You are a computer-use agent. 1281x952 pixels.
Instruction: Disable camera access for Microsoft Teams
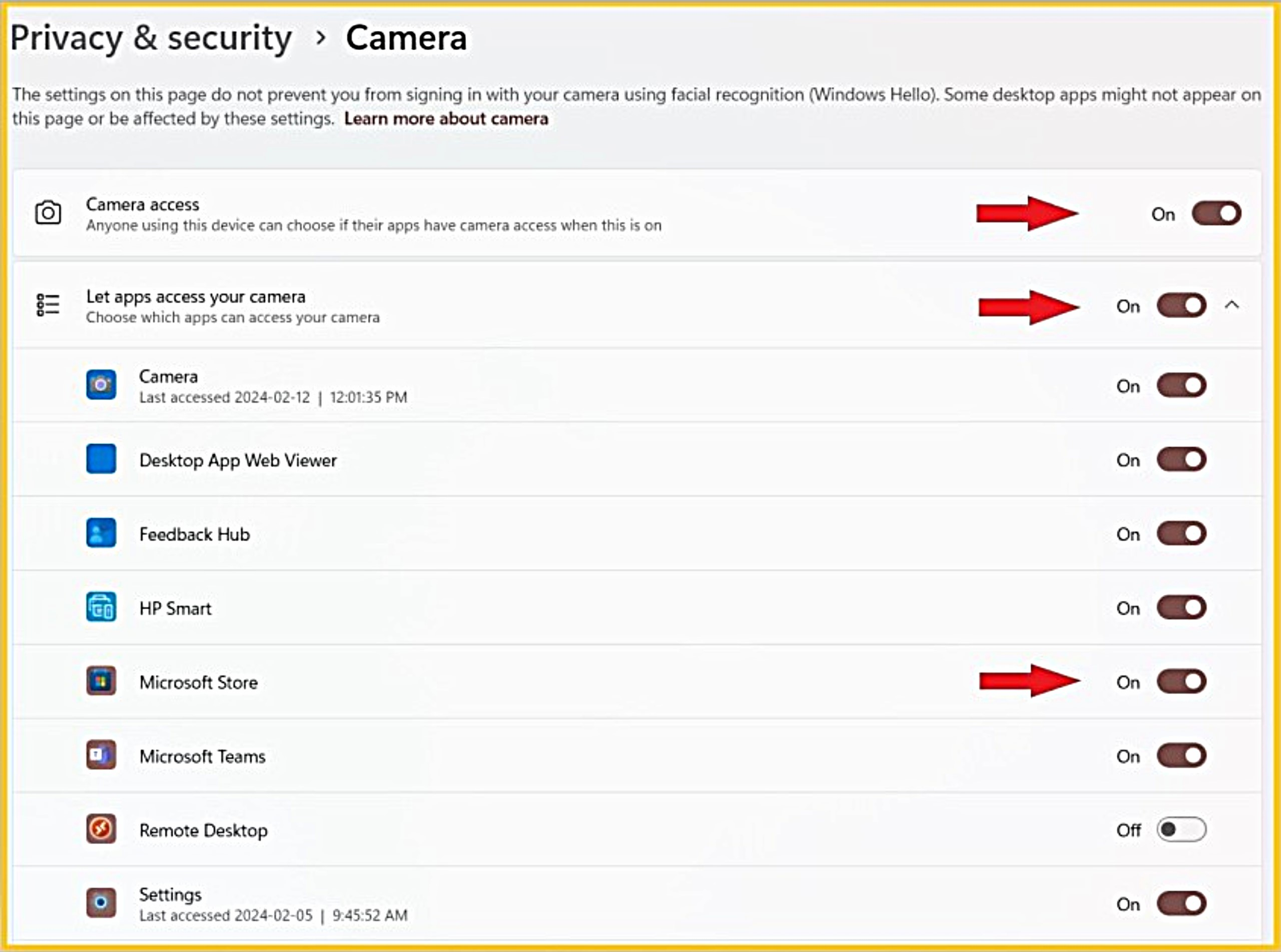(1181, 755)
